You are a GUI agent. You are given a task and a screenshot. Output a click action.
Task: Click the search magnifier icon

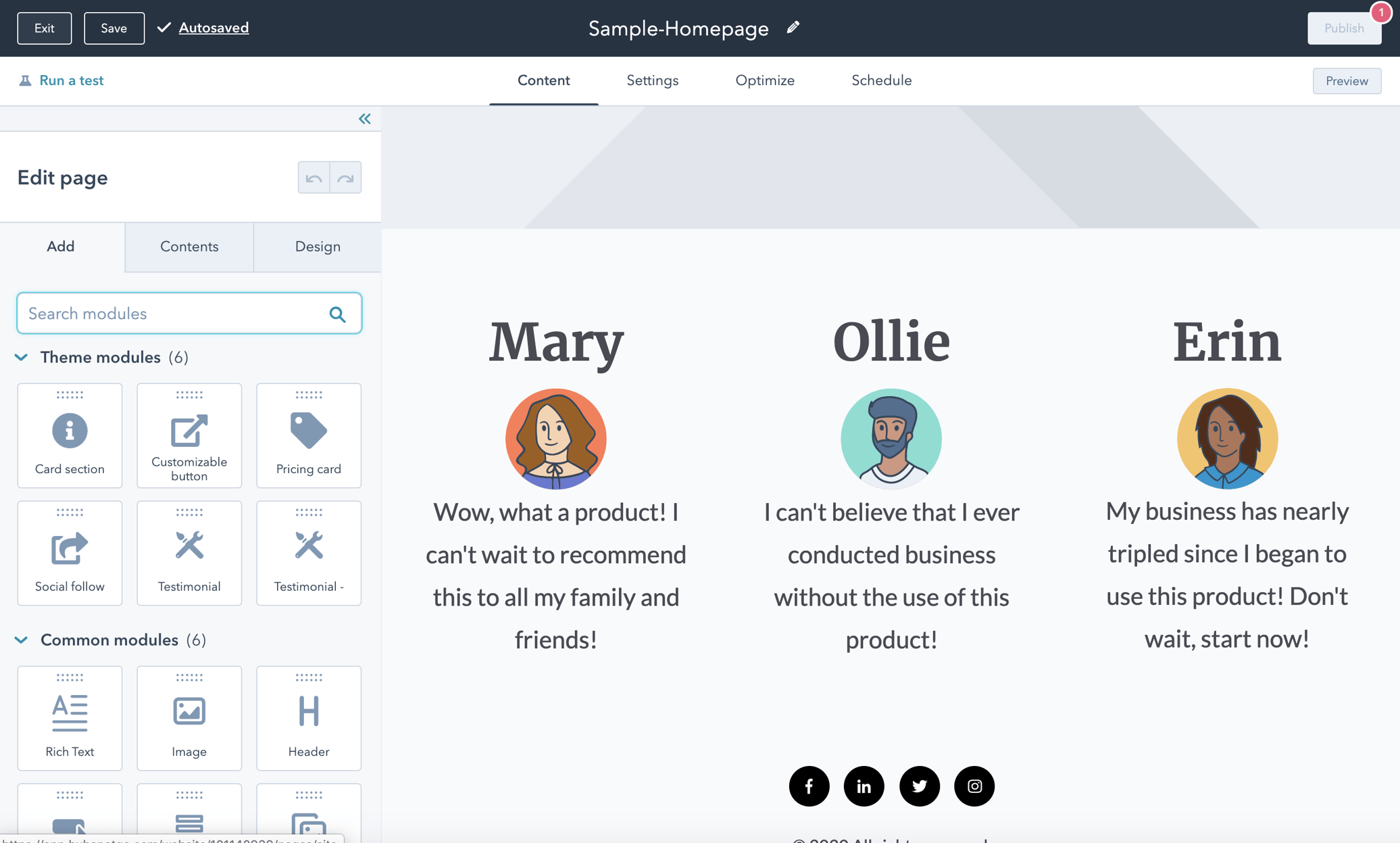tap(337, 314)
